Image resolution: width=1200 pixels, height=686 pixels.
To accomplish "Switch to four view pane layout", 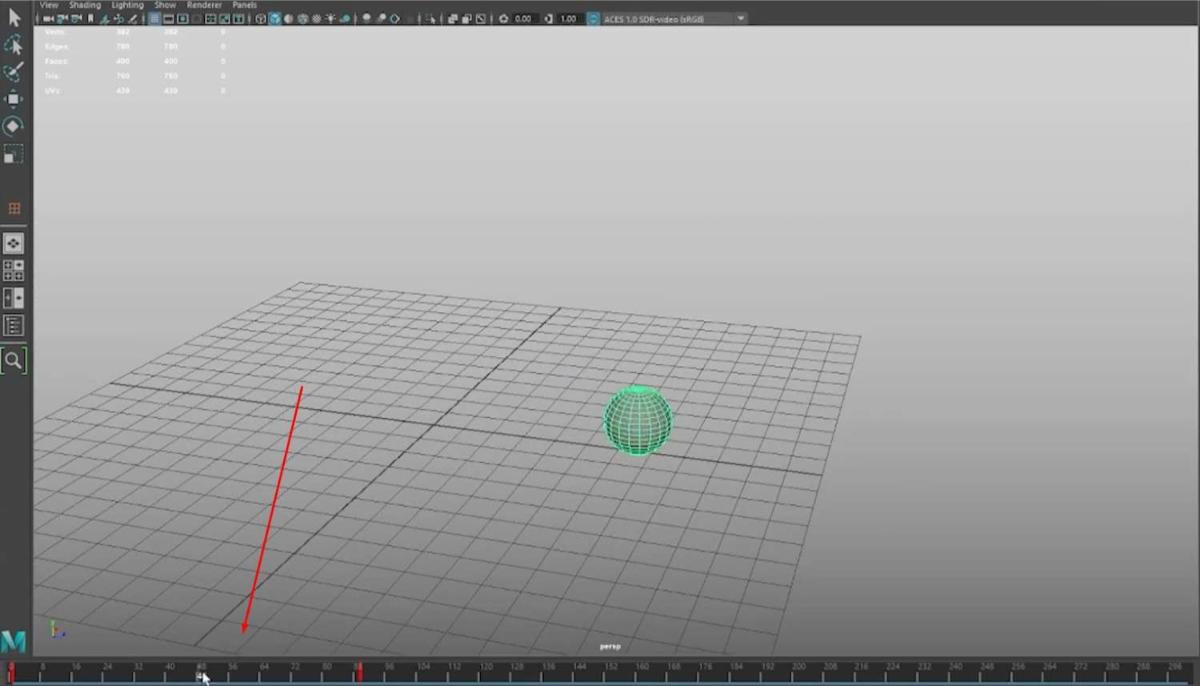I will pyautogui.click(x=14, y=271).
